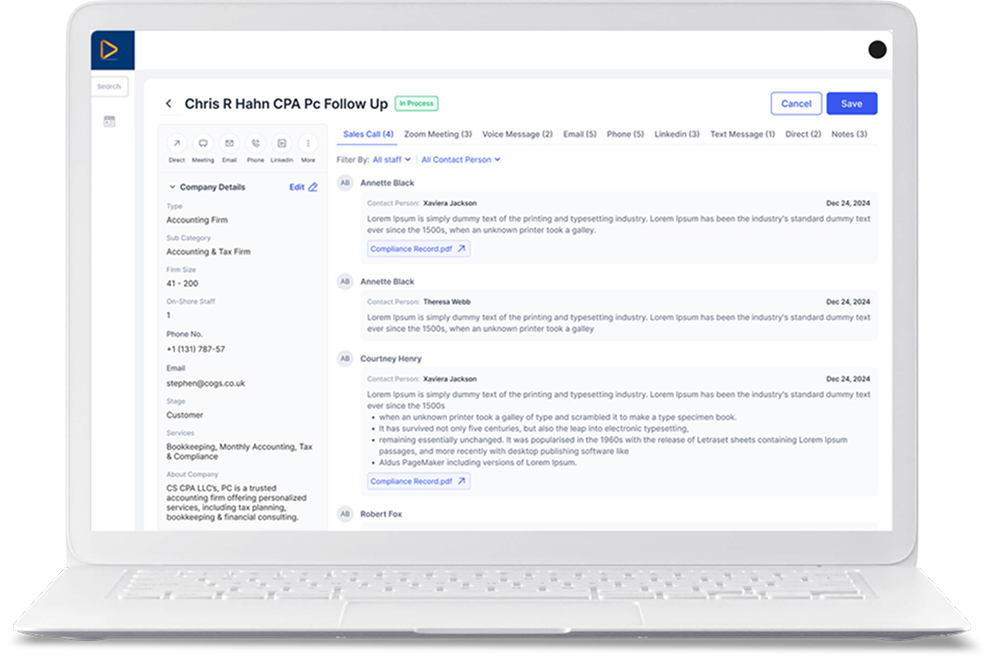Click the firm size 41 - 200
Screen dimensions: 992x660
point(182,283)
